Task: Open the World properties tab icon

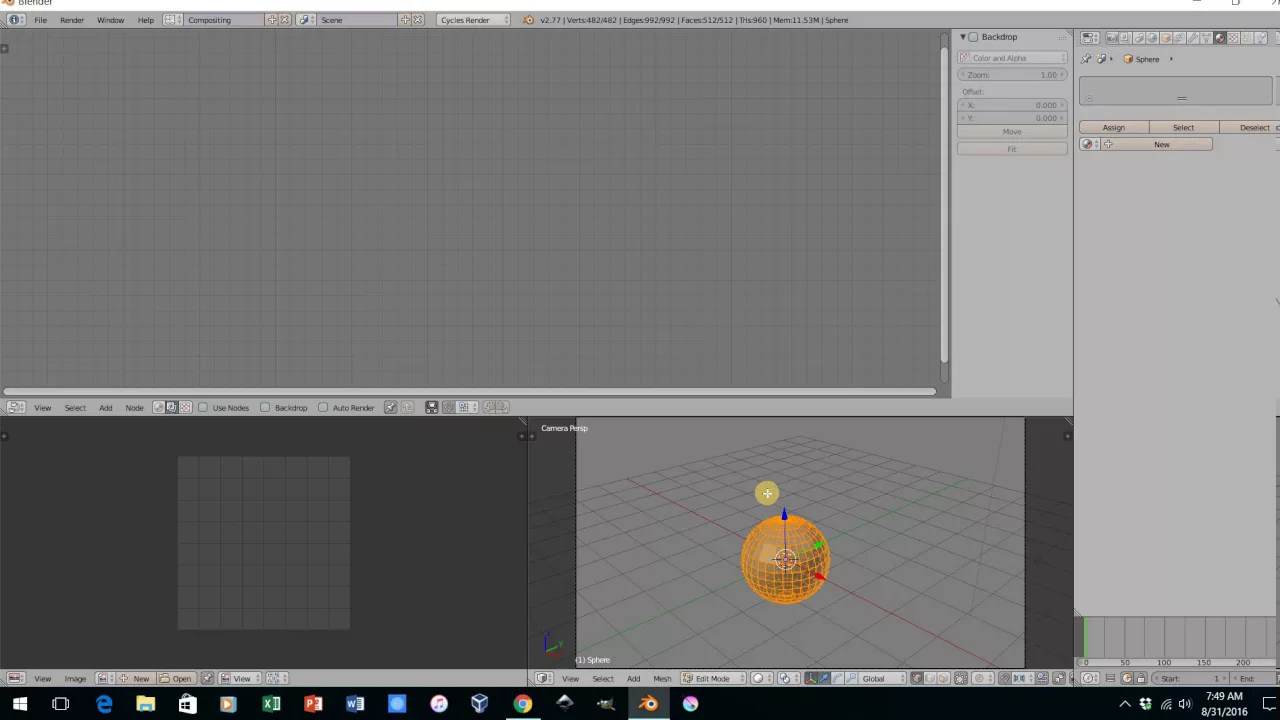Action: (1152, 38)
